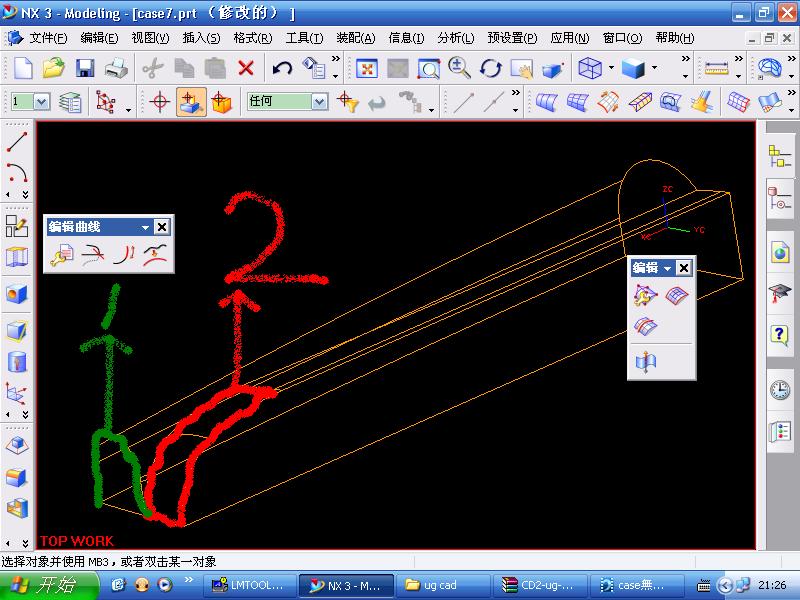This screenshot has height=600, width=800.
Task: Click the datum axes icon on left toolbar
Action: tap(17, 393)
